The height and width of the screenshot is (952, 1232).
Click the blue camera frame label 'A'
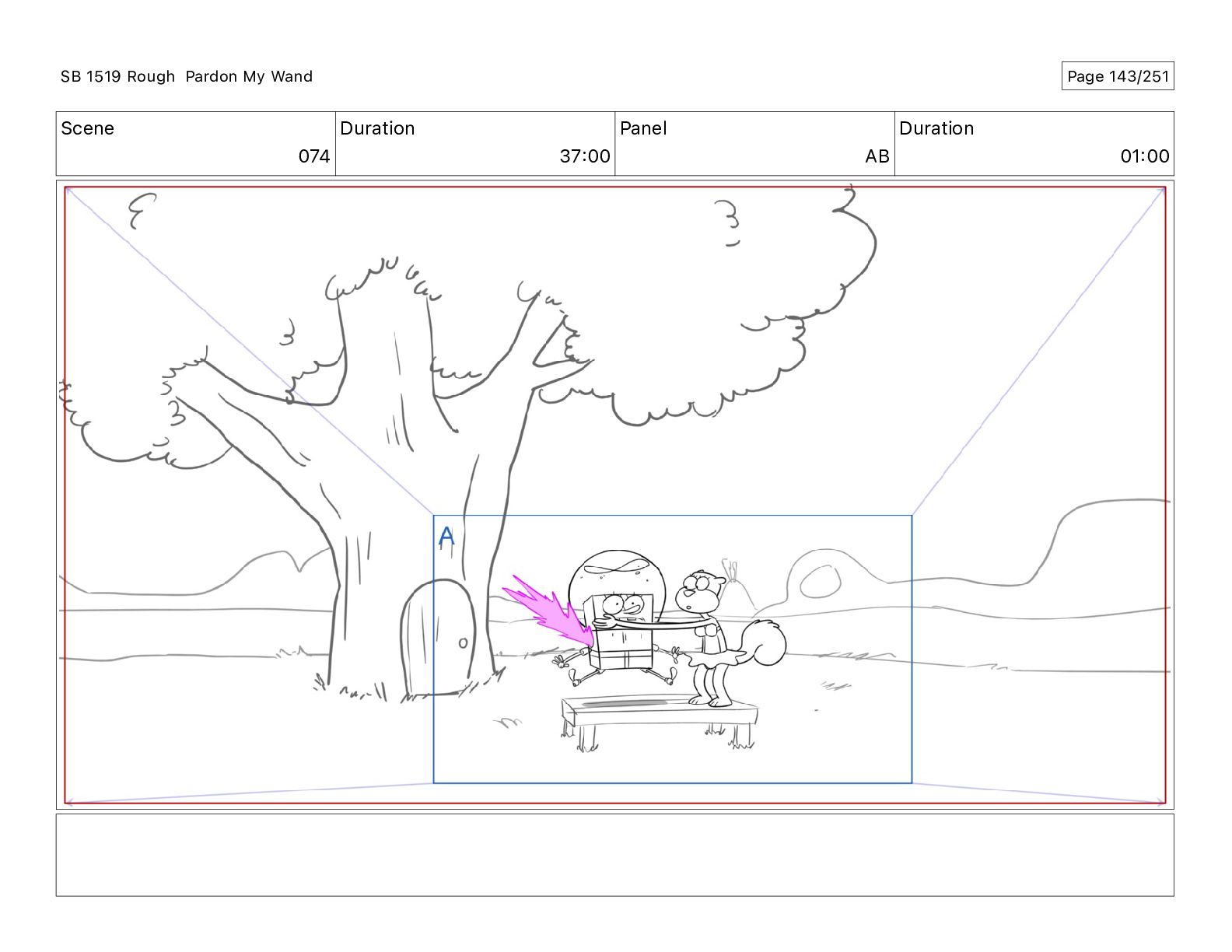(446, 537)
